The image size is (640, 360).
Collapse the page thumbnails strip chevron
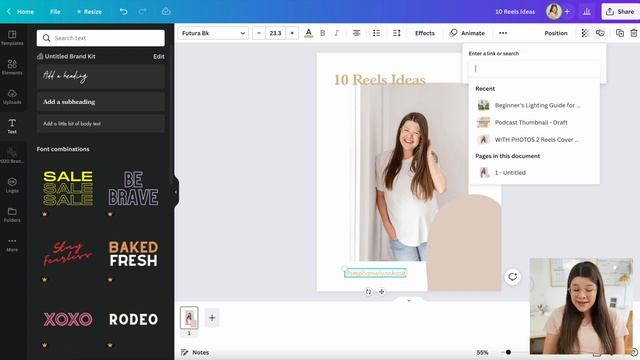tap(409, 300)
